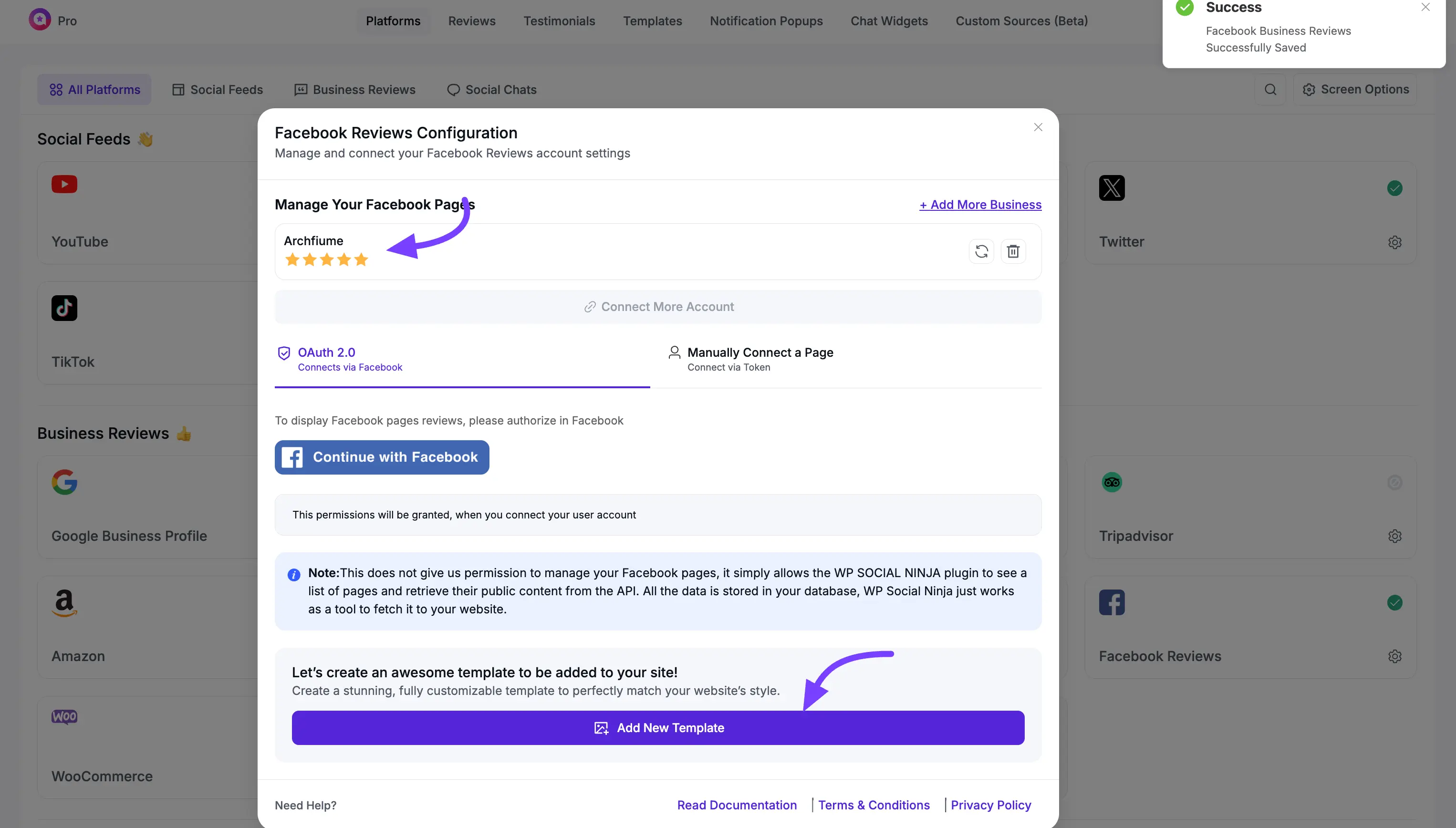Select the TikTok platform icon
1456x828 pixels.
point(64,308)
